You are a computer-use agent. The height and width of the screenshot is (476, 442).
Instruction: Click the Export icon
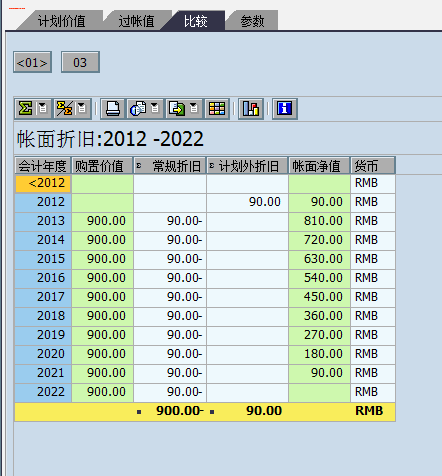coord(177,109)
